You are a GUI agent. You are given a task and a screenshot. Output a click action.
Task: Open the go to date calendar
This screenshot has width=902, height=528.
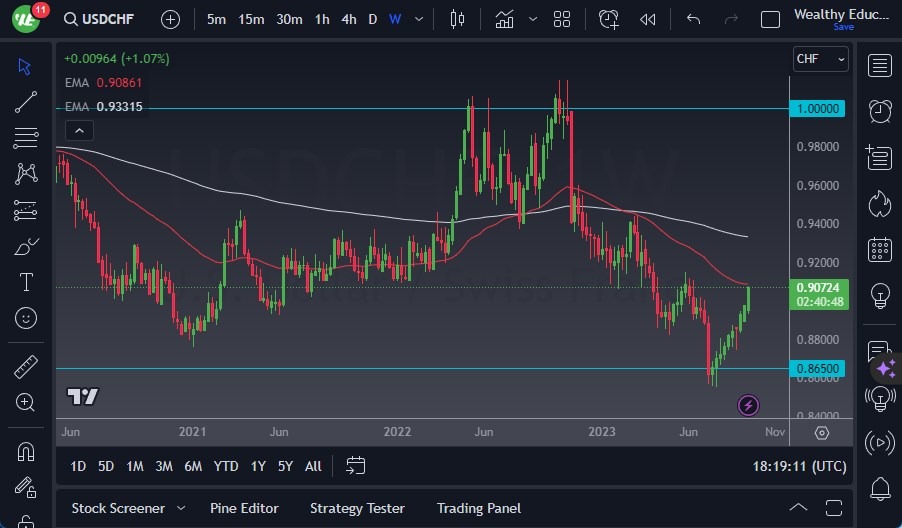pos(356,466)
